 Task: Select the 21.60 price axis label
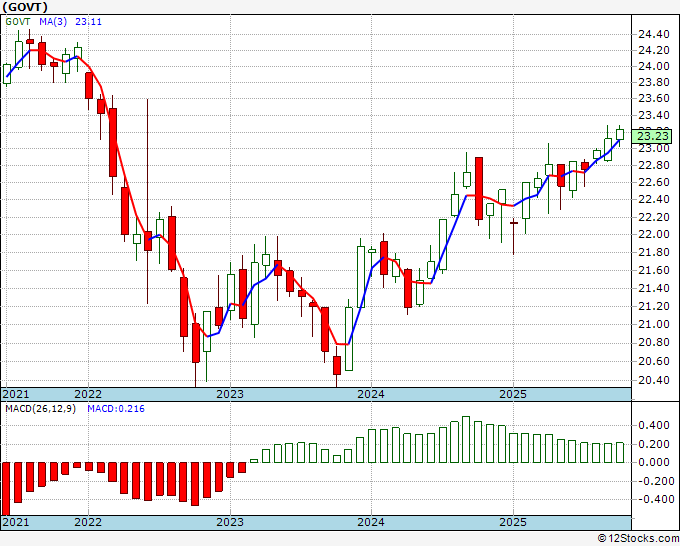point(654,270)
